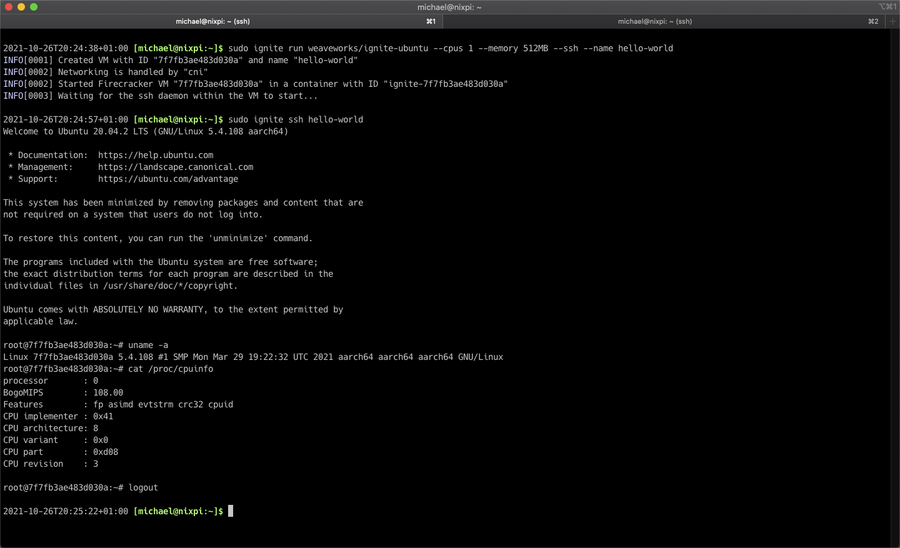This screenshot has height=548, width=900.
Task: Click the 'BogoMIPS : 108.00' line
Action: (63, 392)
